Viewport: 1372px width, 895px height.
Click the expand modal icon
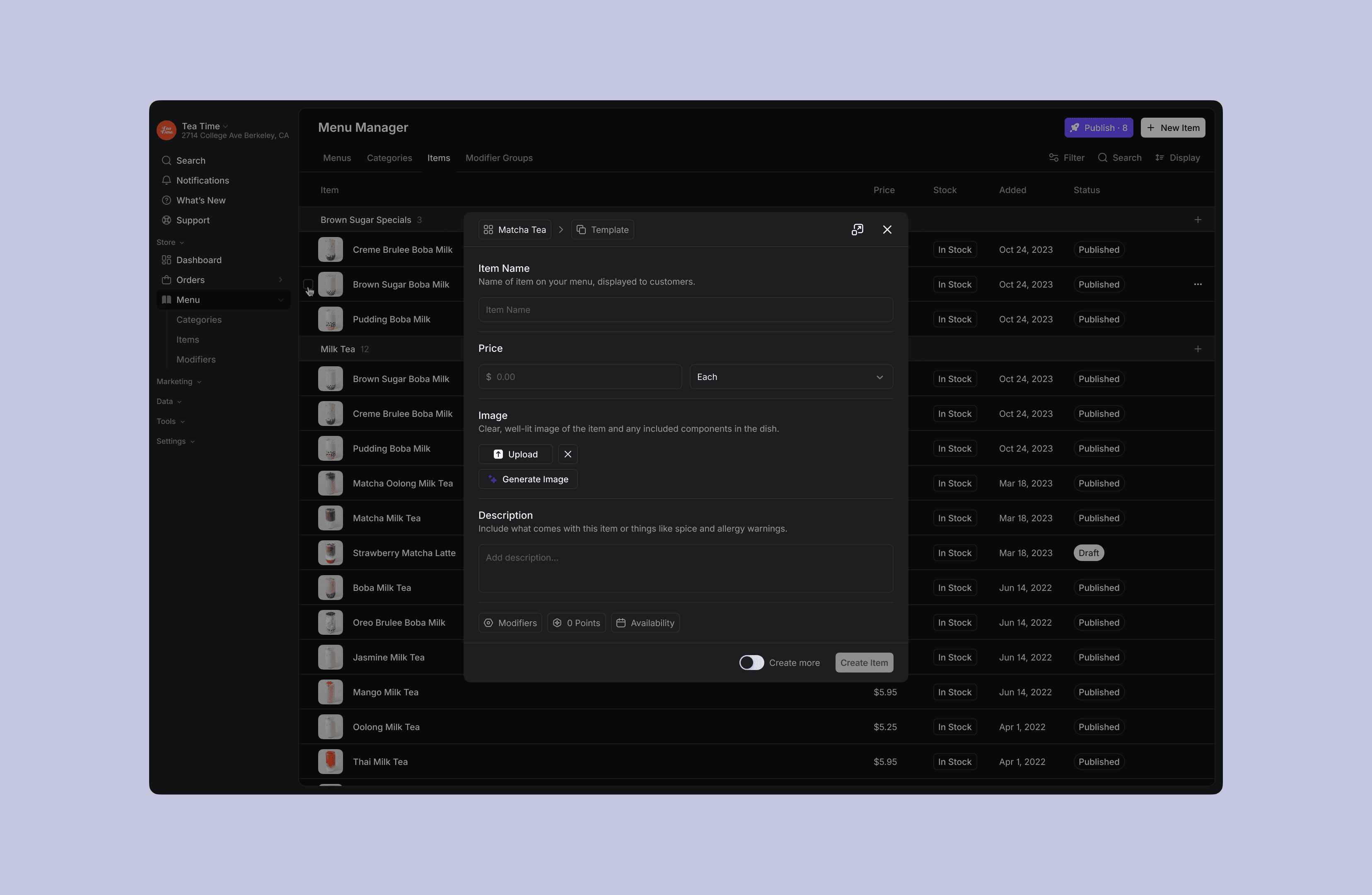(857, 230)
